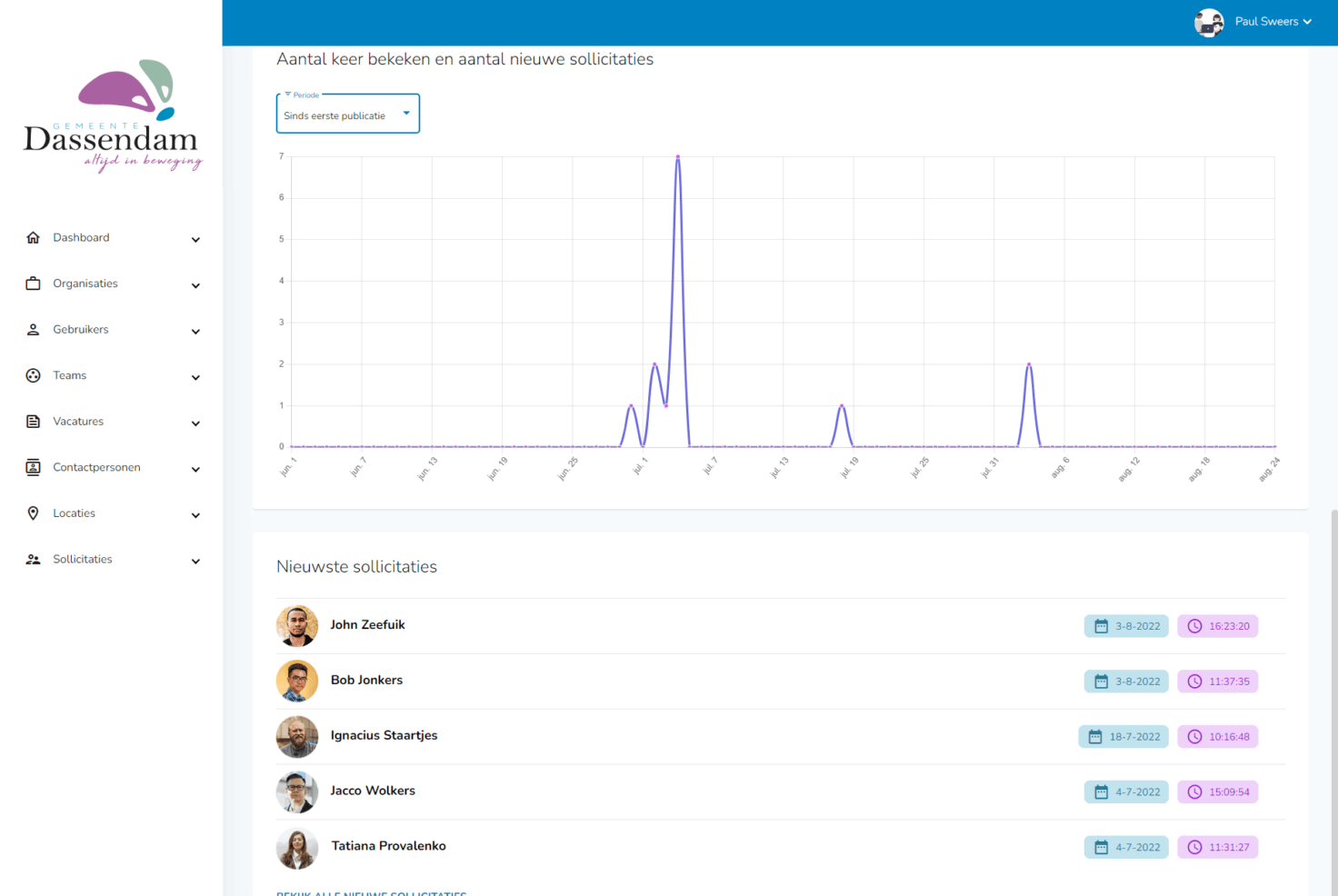This screenshot has height=896, width=1338.
Task: Expand the Sollicitaties menu chevron
Action: pyautogui.click(x=195, y=562)
